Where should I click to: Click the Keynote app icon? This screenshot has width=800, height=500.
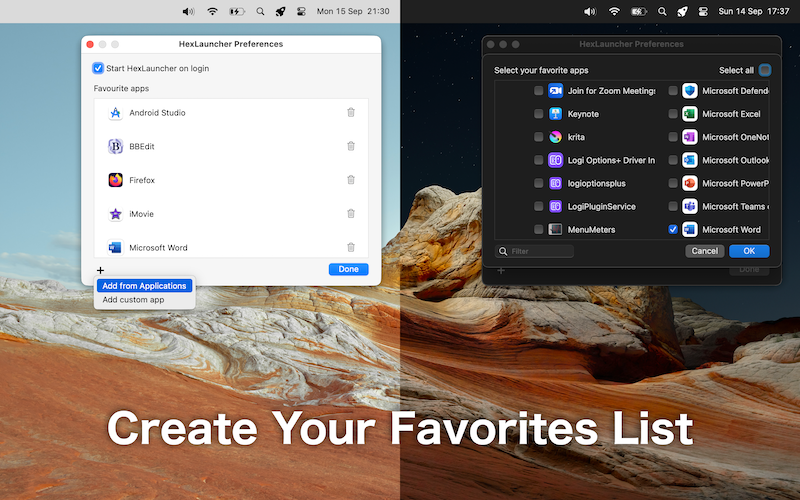pos(555,114)
